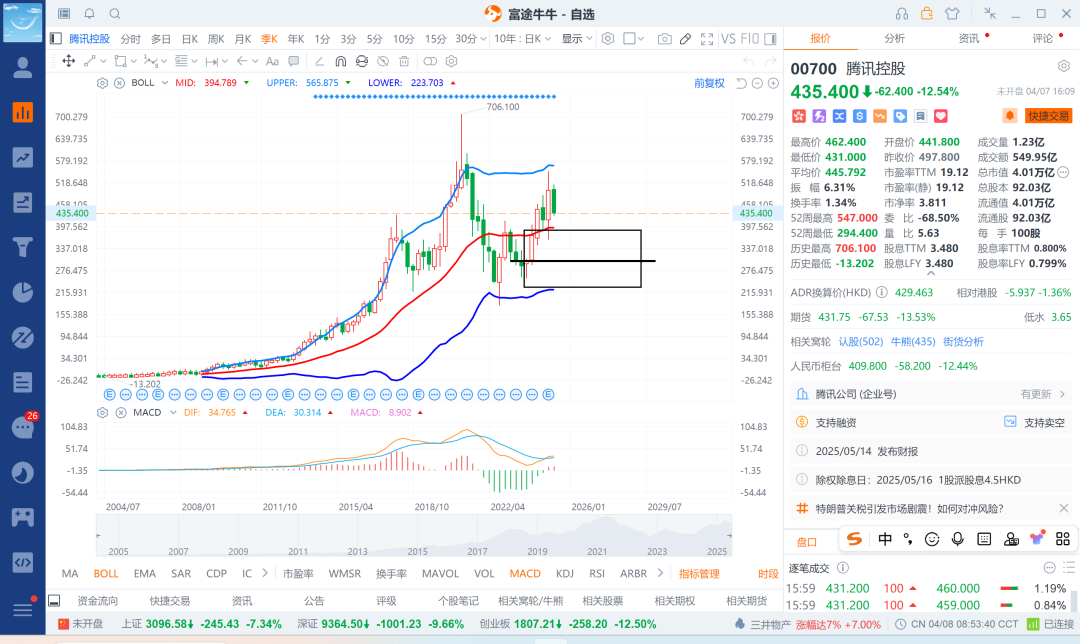The width and height of the screenshot is (1080, 644).
Task: Open the code brackets sidebar icon
Action: (x=23, y=562)
